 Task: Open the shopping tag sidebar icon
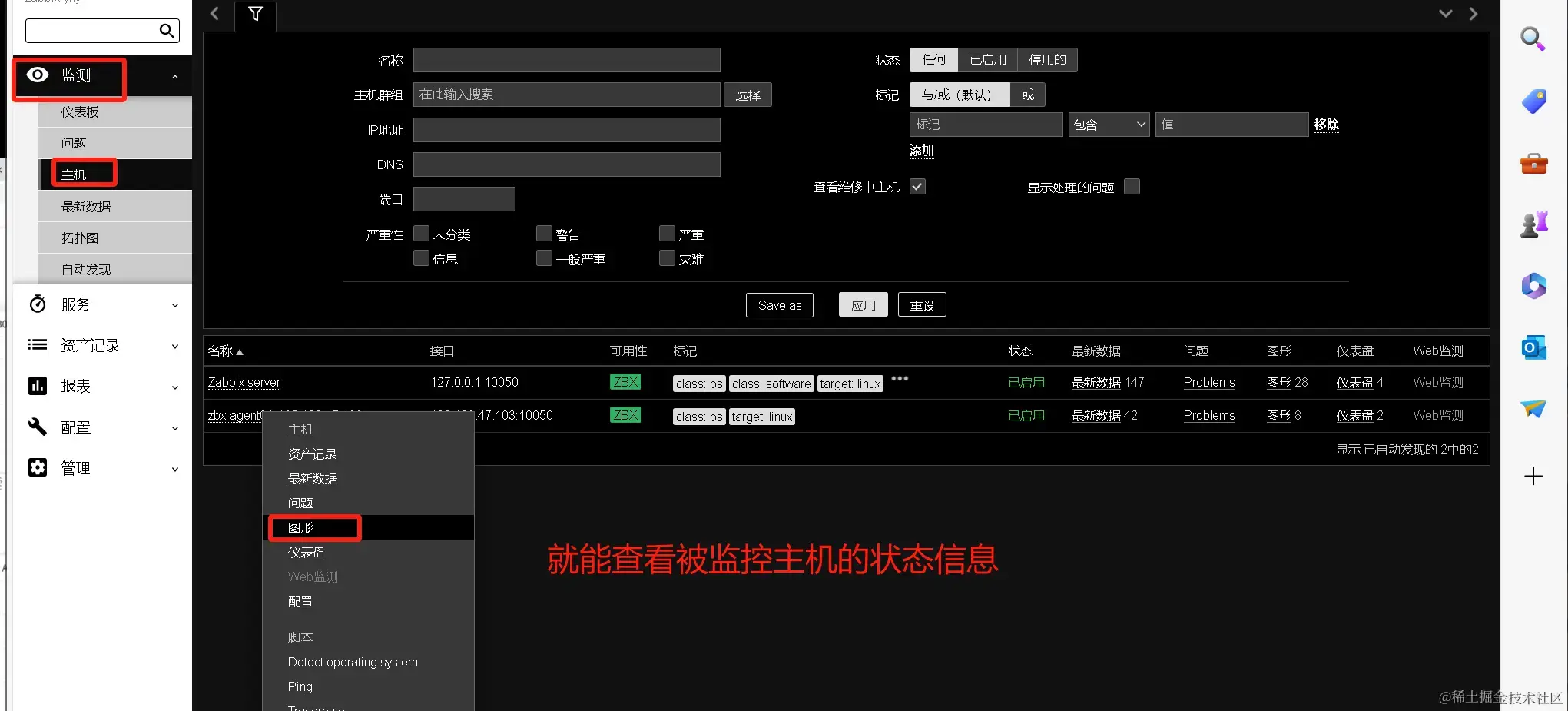pyautogui.click(x=1533, y=101)
